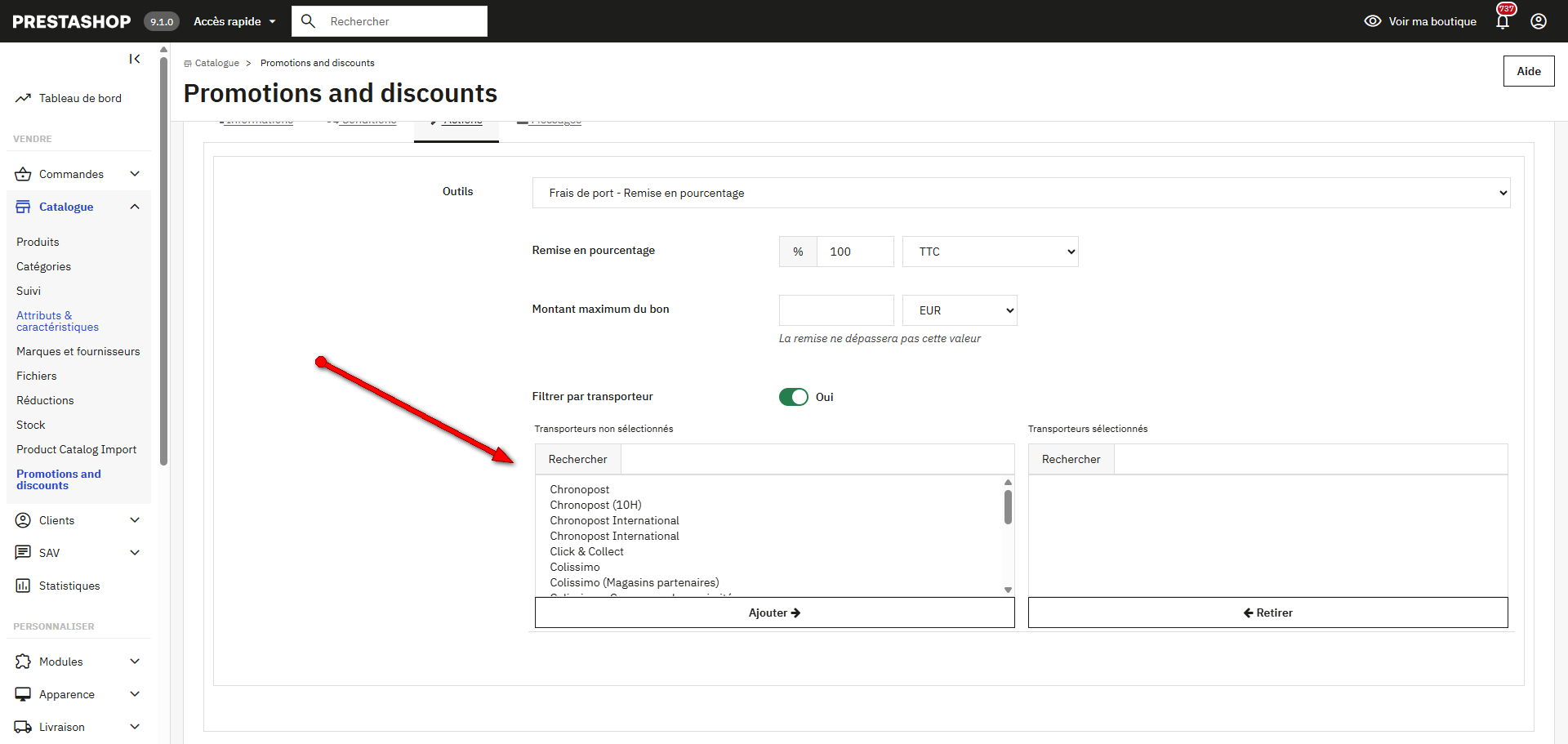The image size is (1568, 744).
Task: Open the TTC tax dropdown
Action: pyautogui.click(x=990, y=252)
